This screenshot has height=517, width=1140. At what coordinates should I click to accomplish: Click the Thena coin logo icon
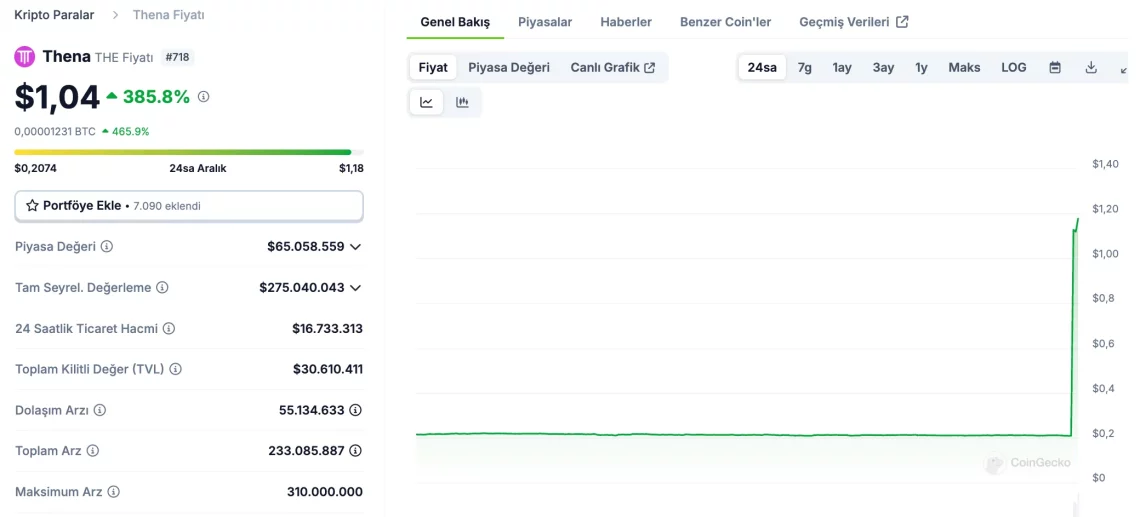25,57
